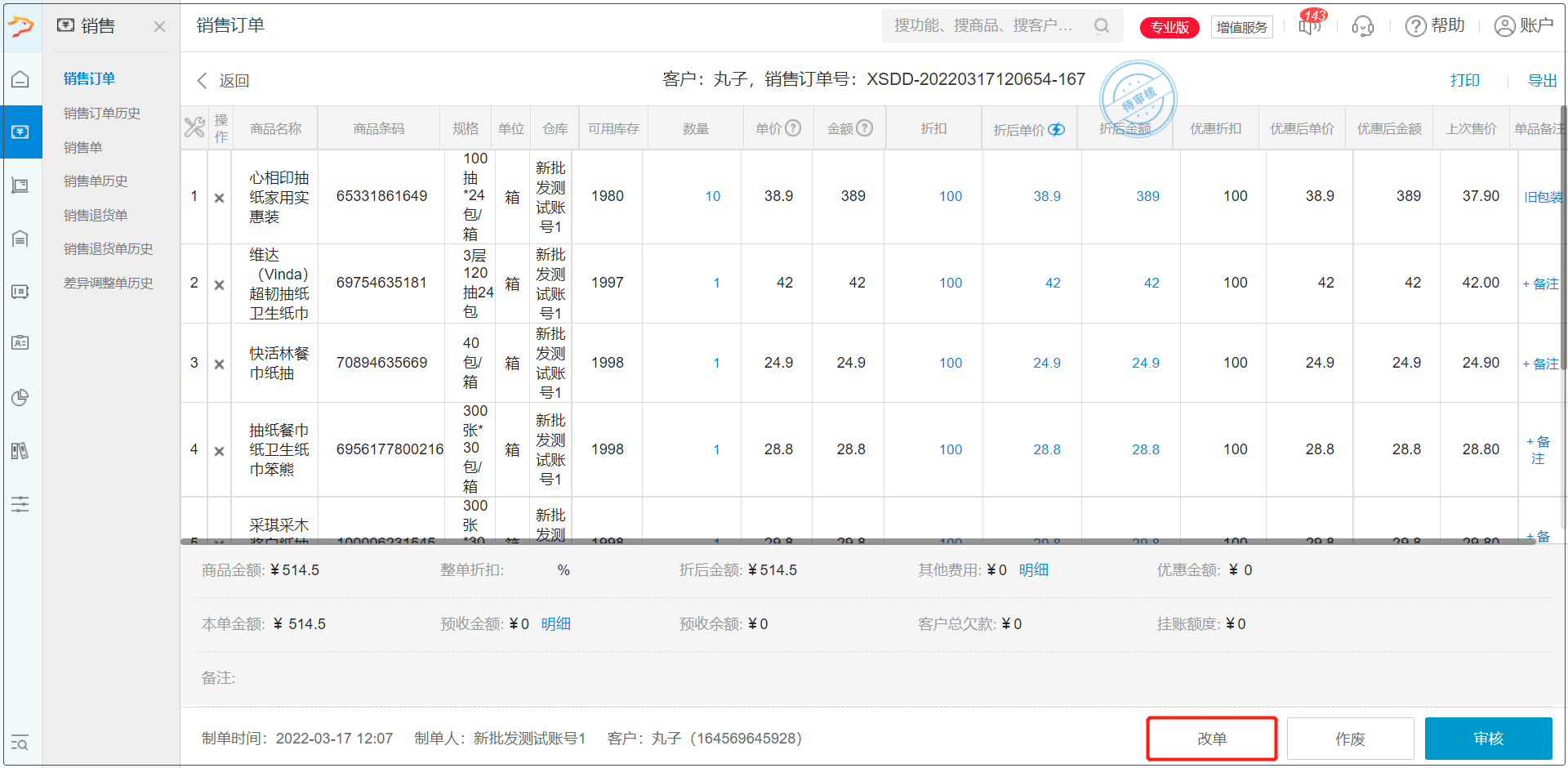Screen dimensions: 1568x768
Task: Close the 销售 side panel
Action: [x=159, y=27]
